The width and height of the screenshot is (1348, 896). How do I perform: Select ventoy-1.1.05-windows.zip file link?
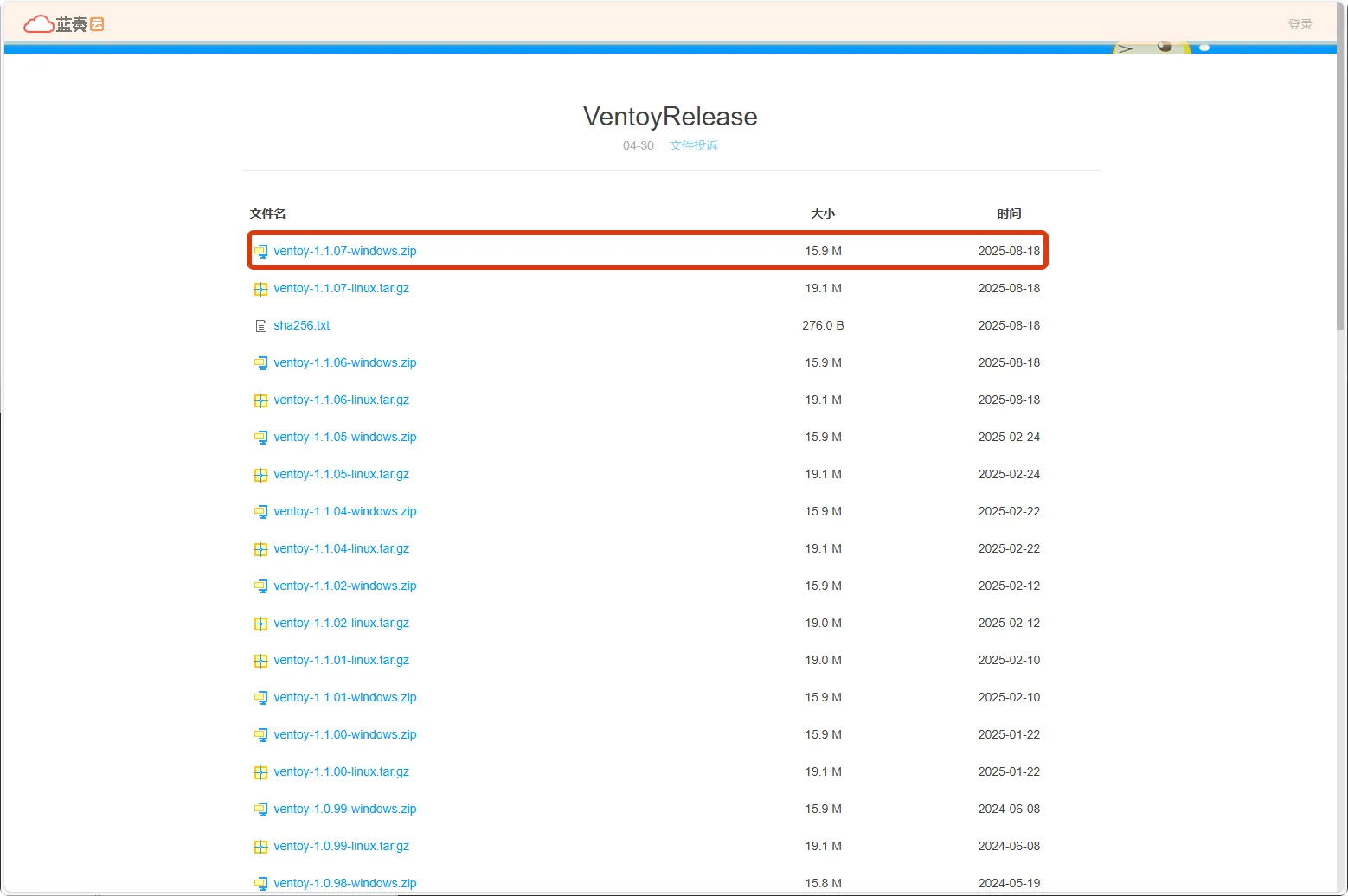(x=344, y=437)
